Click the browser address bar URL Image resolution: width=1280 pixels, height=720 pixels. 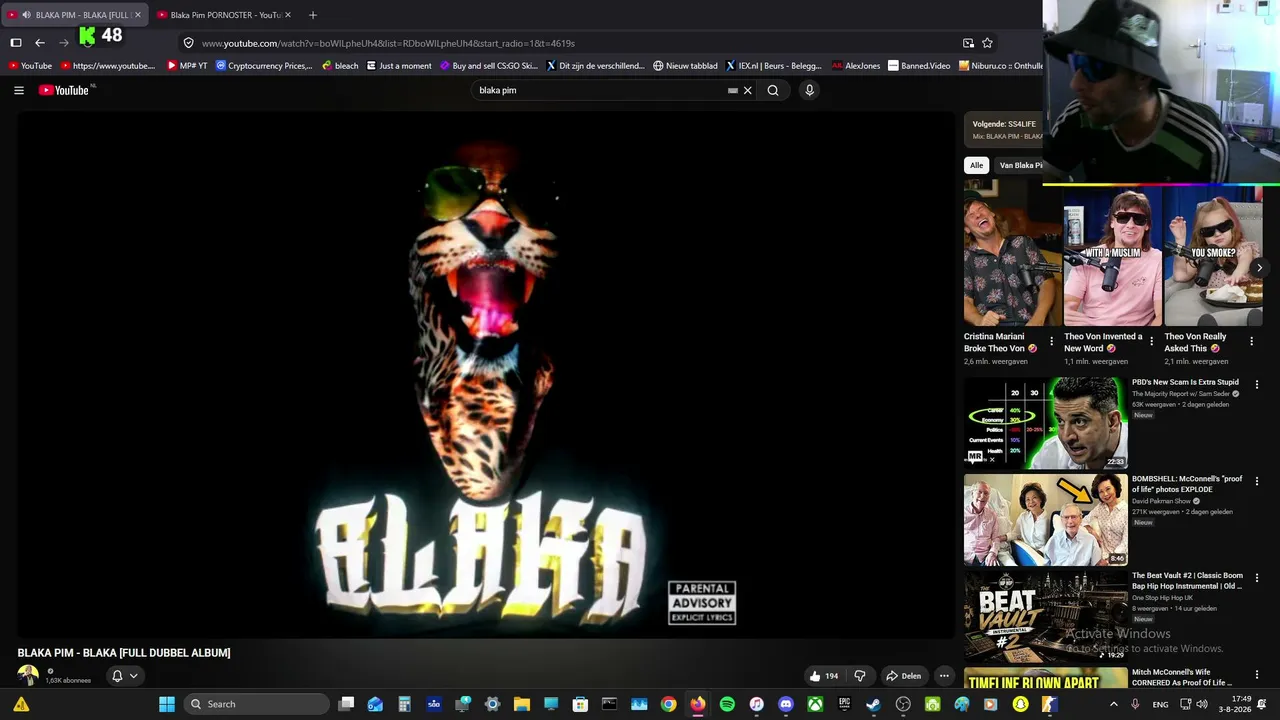(388, 43)
